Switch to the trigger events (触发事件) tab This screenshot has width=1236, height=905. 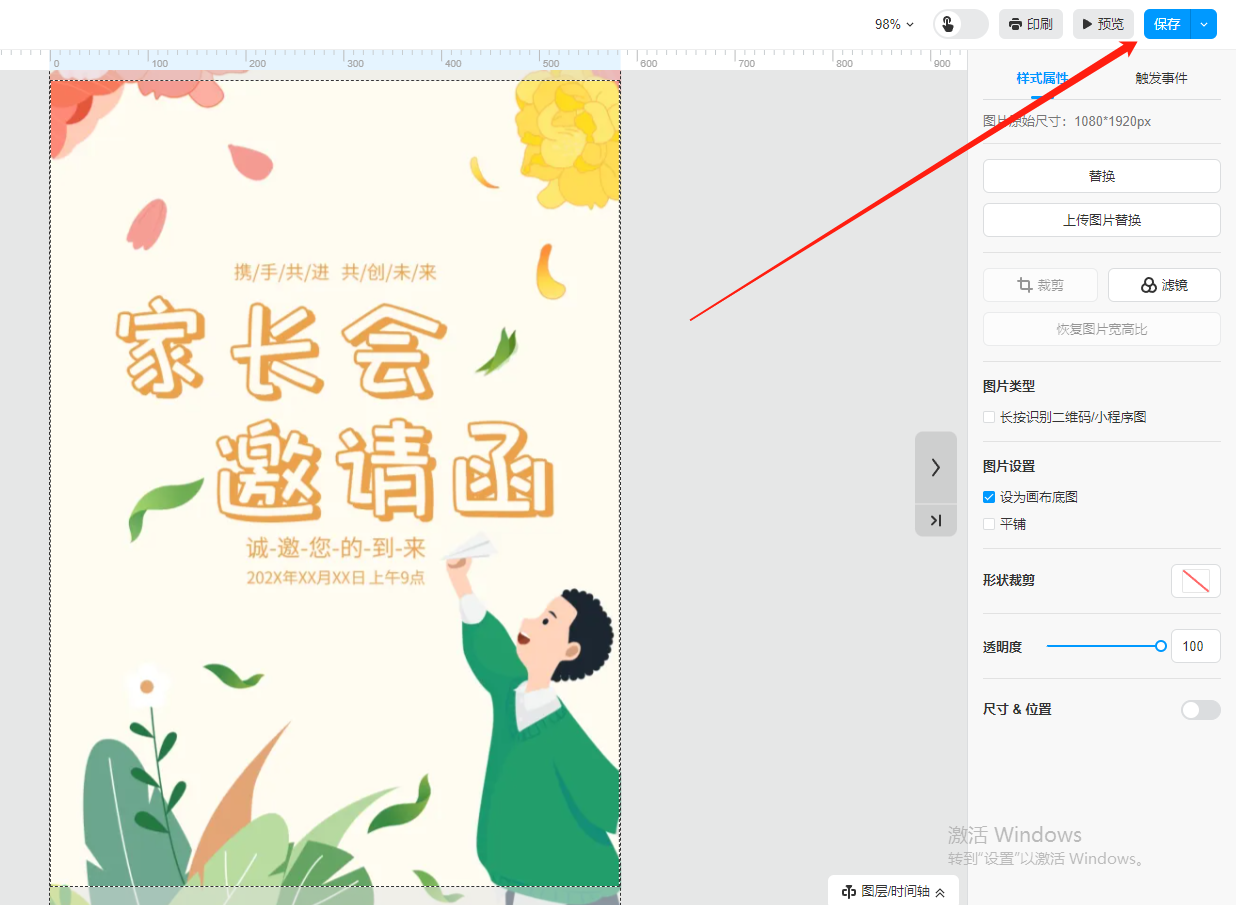1161,78
